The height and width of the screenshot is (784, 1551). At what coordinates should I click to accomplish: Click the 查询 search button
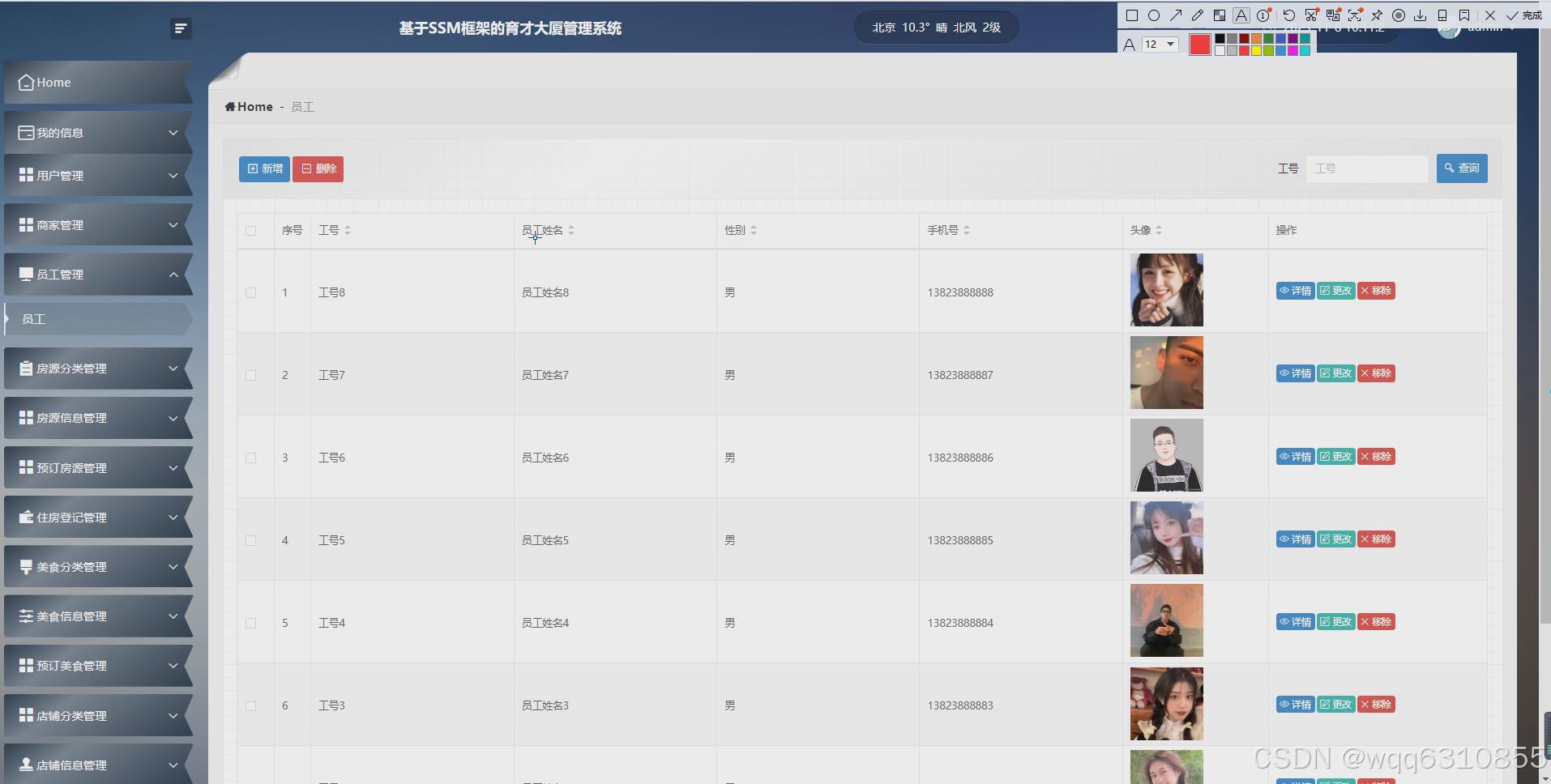(x=1462, y=168)
